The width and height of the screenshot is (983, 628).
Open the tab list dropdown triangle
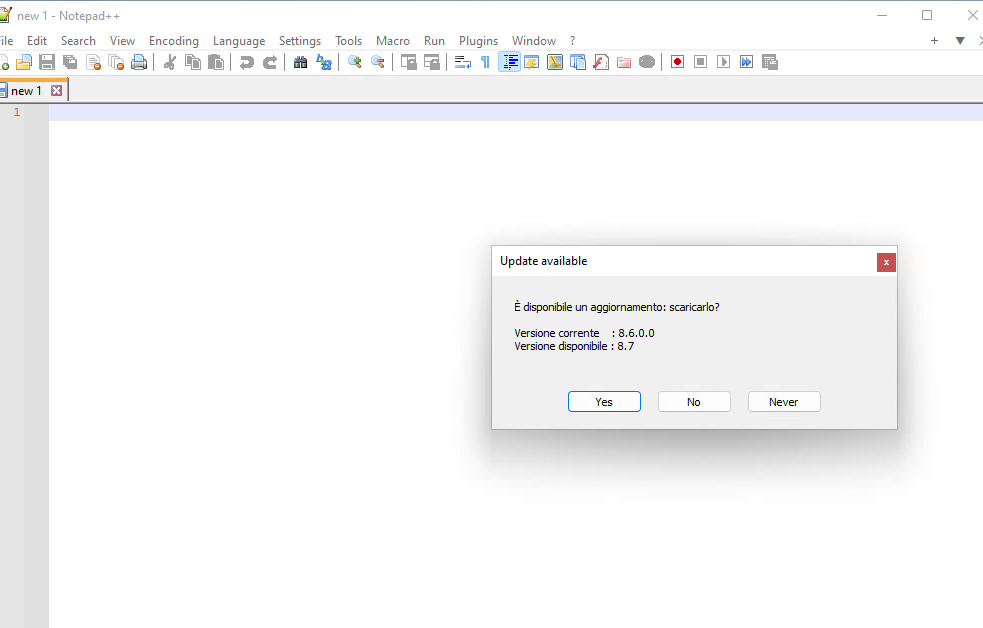960,41
